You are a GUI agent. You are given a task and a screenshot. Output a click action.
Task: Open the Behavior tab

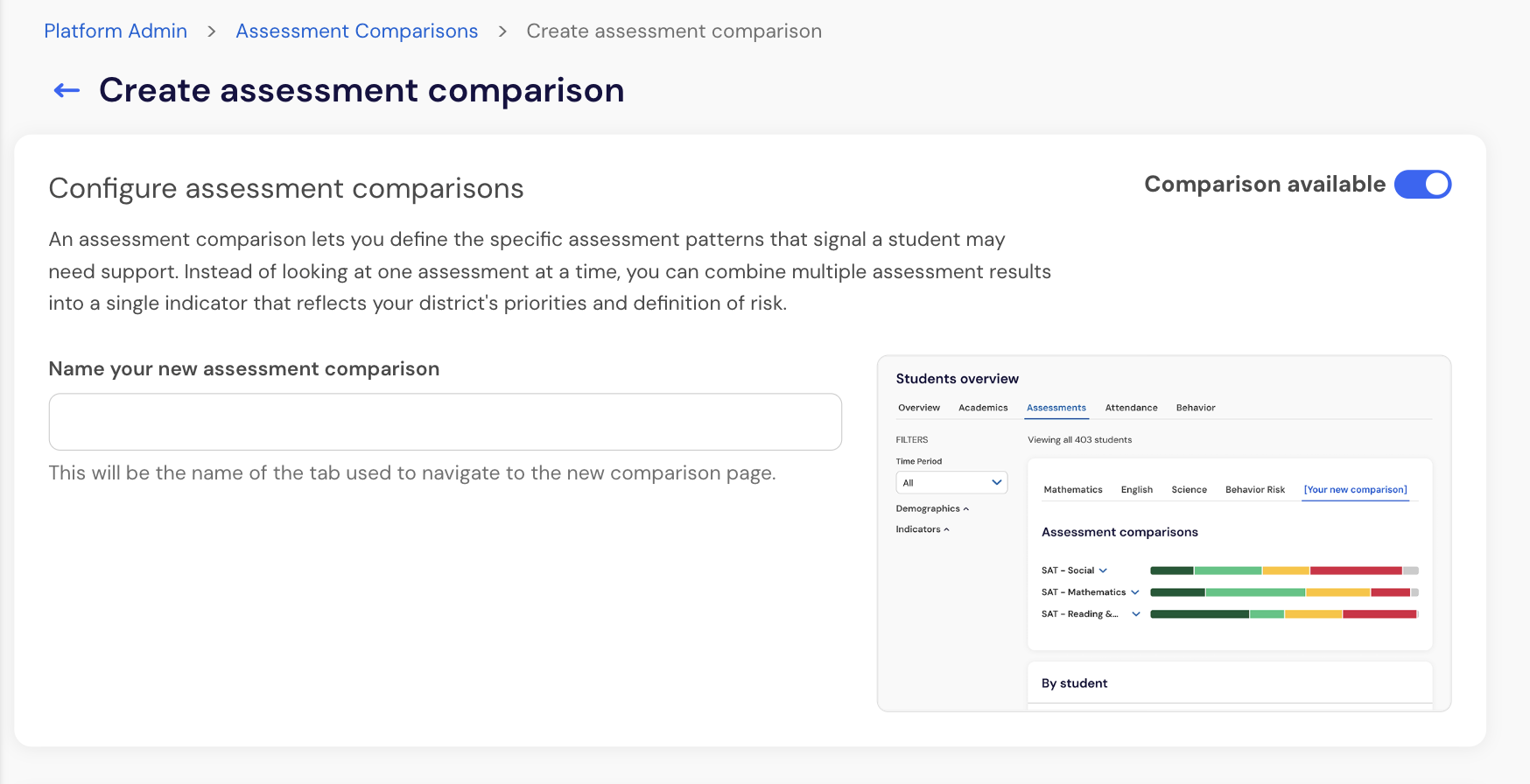tap(1196, 408)
